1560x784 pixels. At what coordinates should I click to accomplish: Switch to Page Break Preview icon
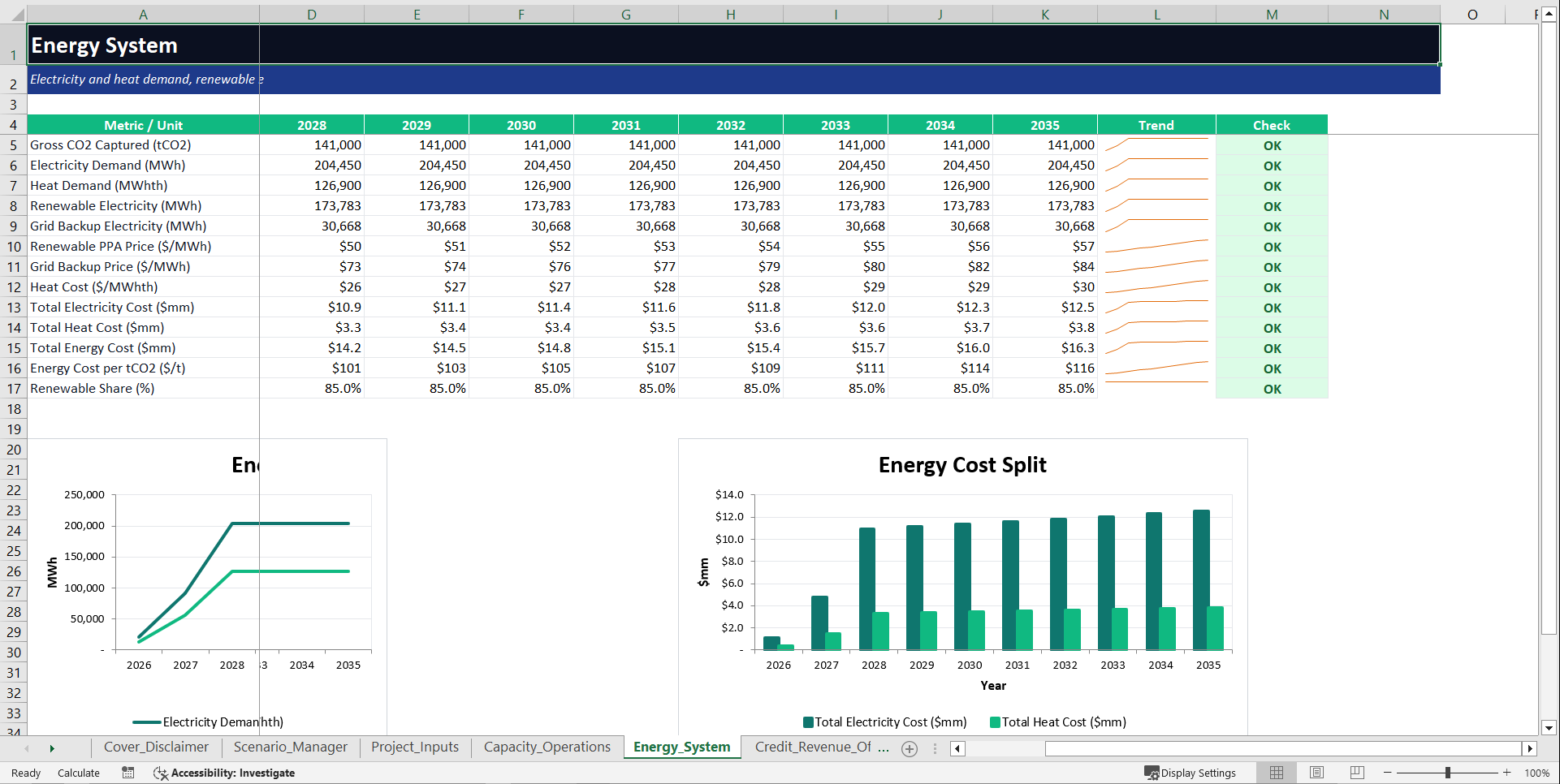(x=1356, y=773)
